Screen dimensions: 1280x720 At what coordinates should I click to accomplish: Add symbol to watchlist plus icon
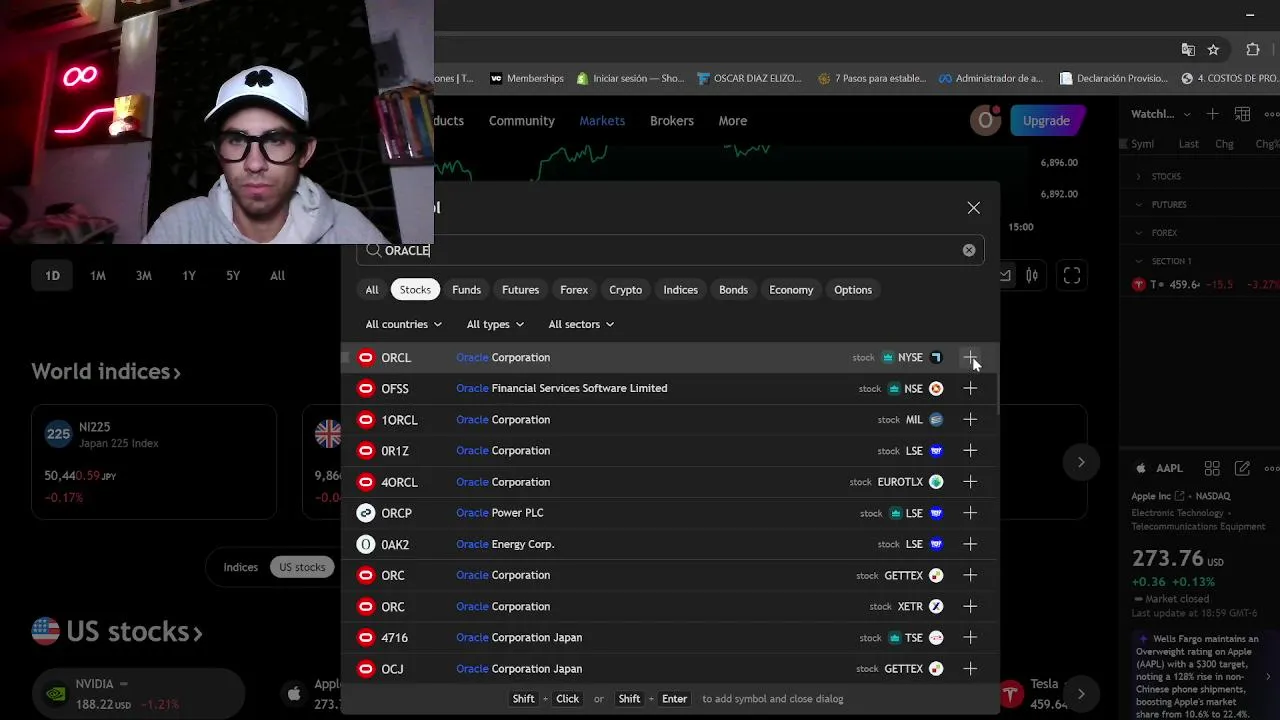tap(1213, 114)
